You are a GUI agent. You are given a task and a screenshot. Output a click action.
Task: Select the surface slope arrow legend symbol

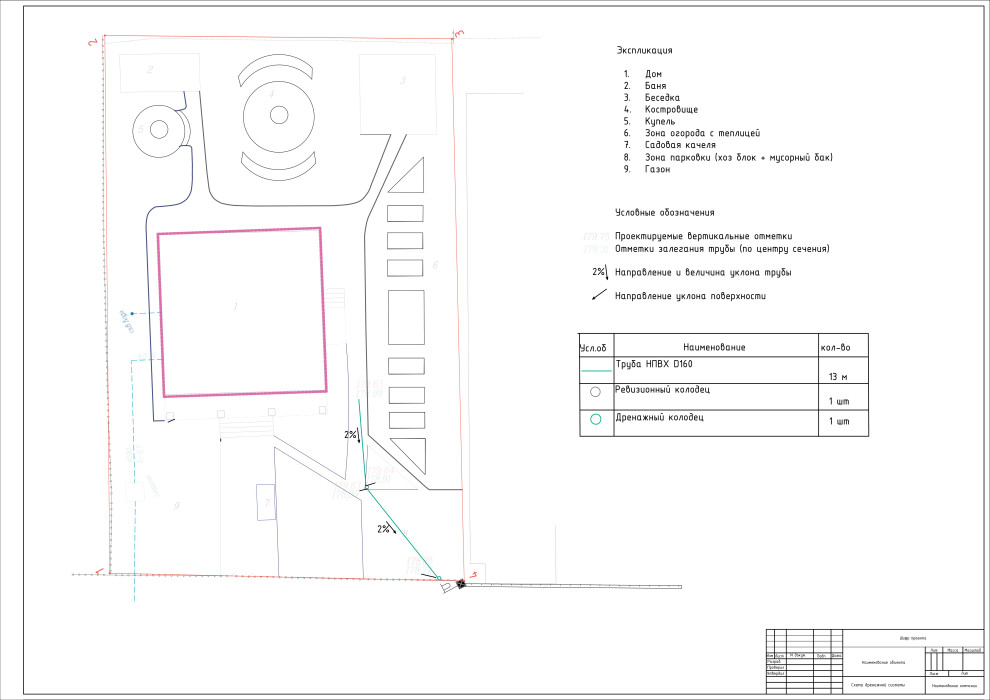[599, 295]
